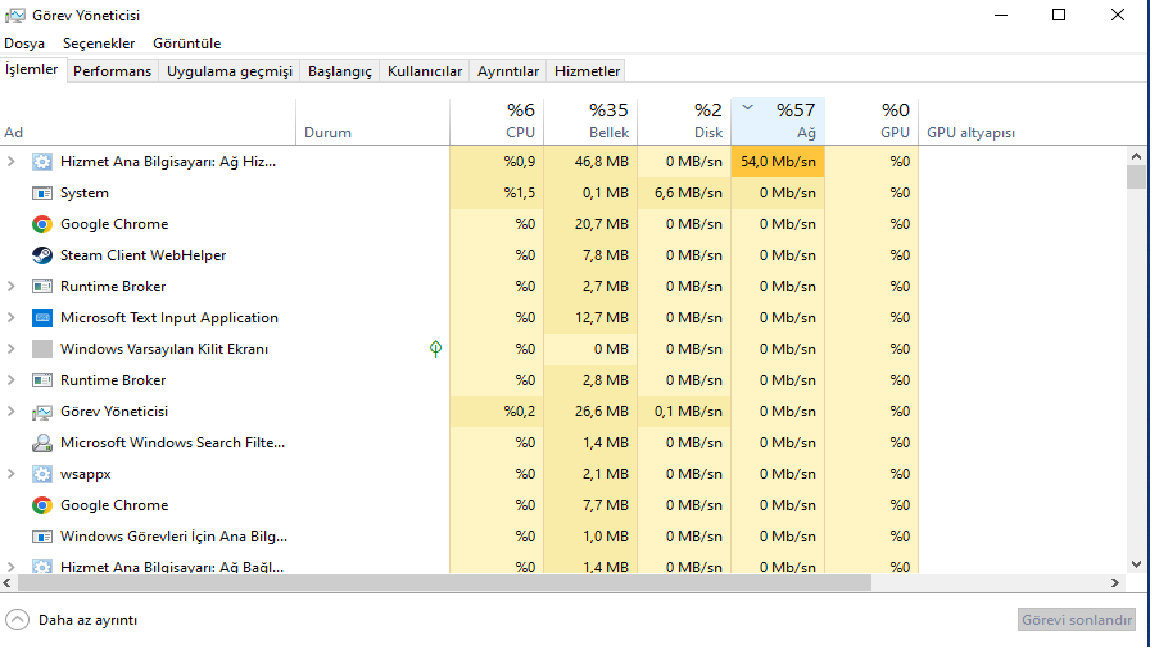Click the Microsoft Windows Search Filter icon
The width and height of the screenshot is (1152, 648).
(42, 443)
